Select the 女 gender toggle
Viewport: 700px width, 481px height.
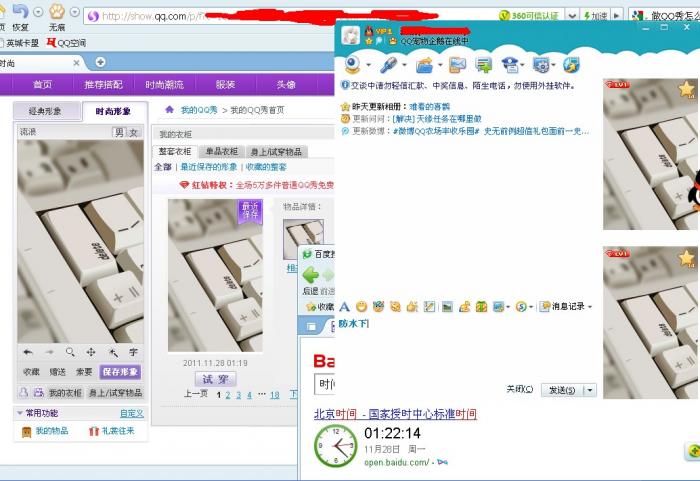point(133,132)
